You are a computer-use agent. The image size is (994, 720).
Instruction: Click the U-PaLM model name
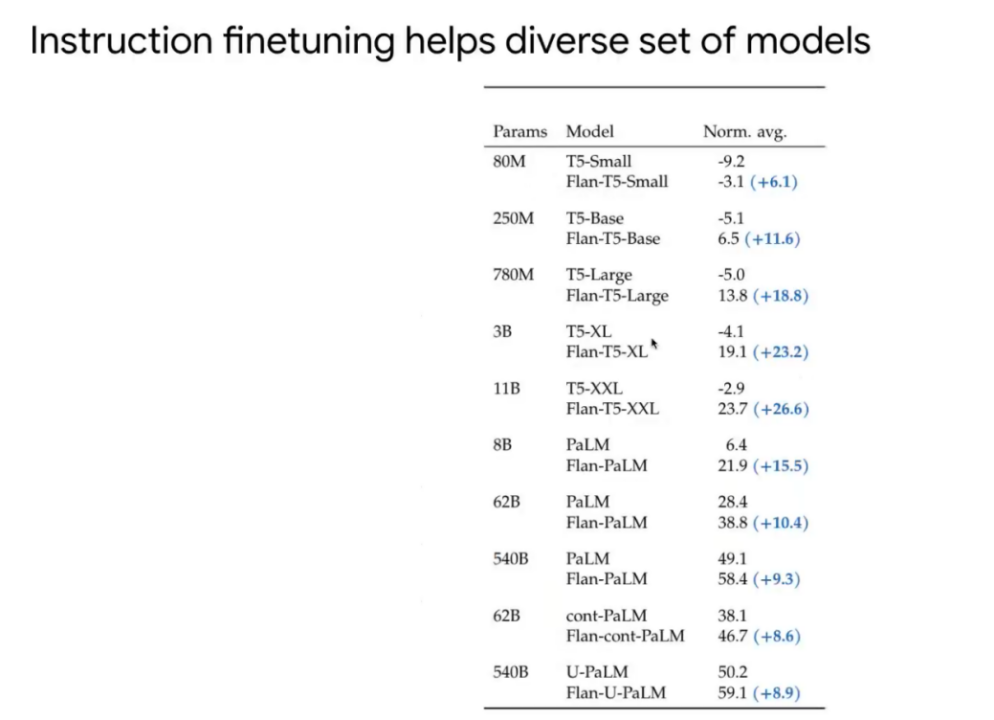(x=597, y=672)
